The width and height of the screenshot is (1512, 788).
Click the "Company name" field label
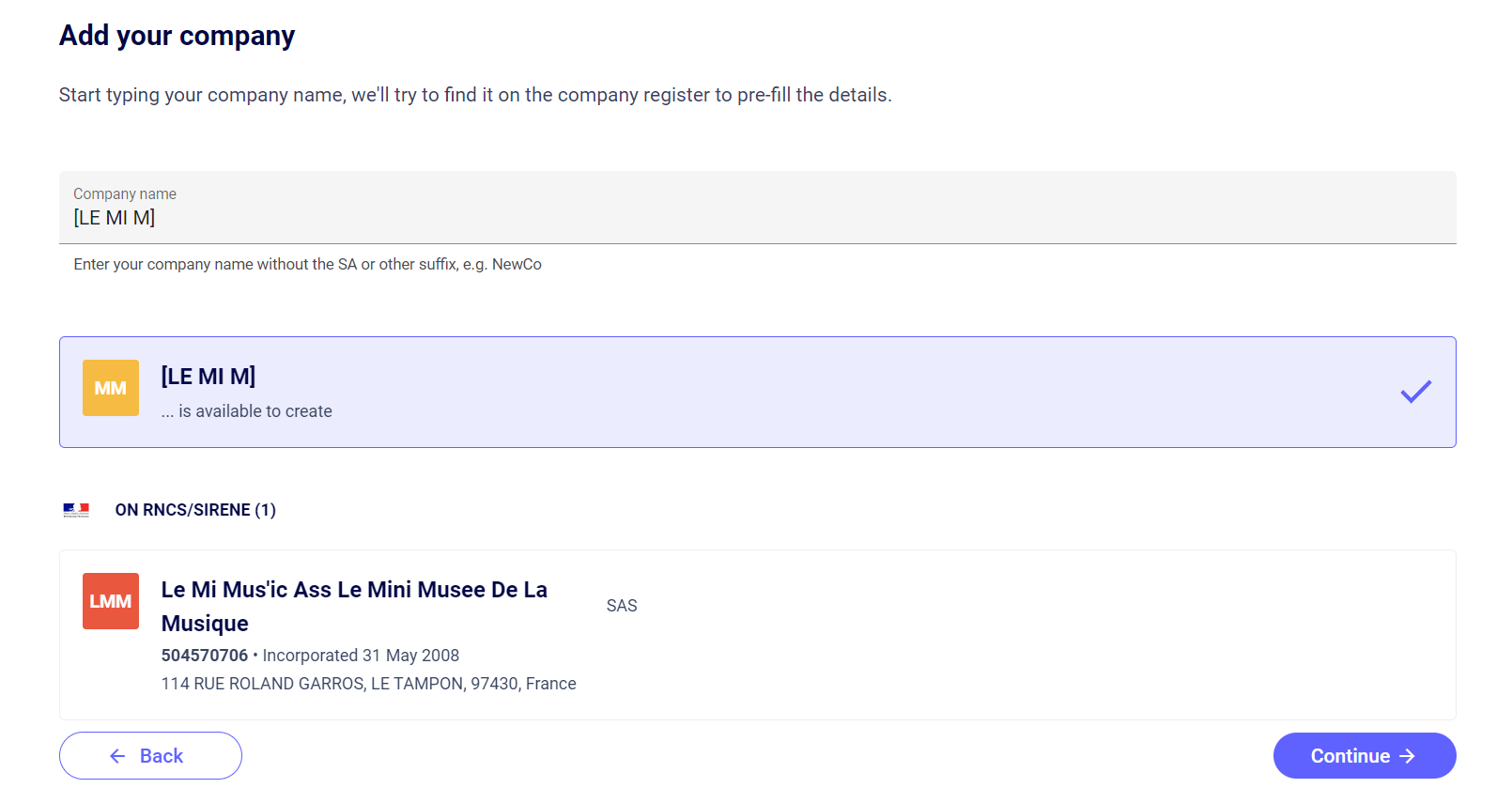125,193
